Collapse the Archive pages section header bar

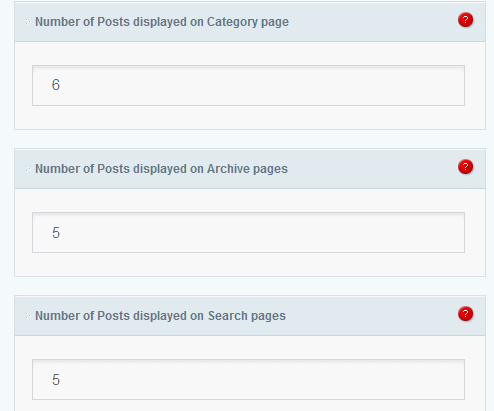(x=250, y=169)
